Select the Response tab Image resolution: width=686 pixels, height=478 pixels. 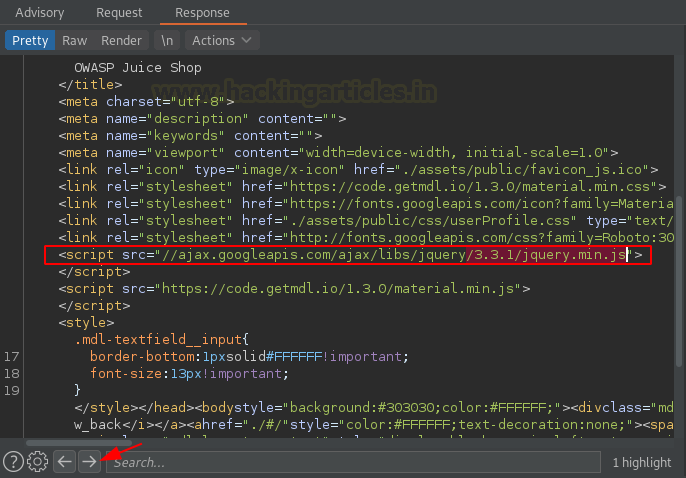[202, 13]
